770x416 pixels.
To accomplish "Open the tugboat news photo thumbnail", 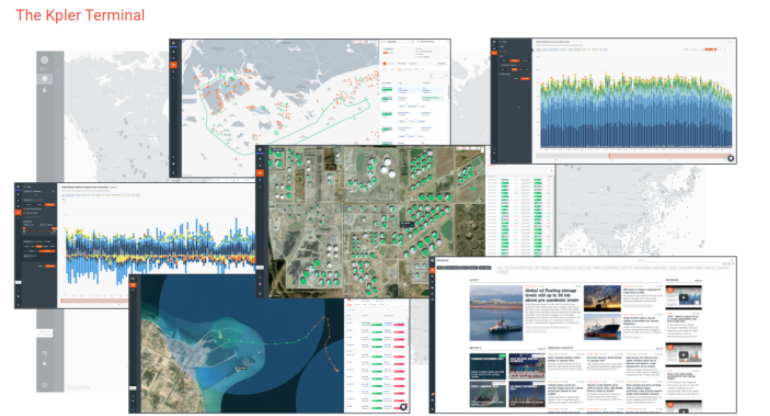I will click(x=496, y=313).
